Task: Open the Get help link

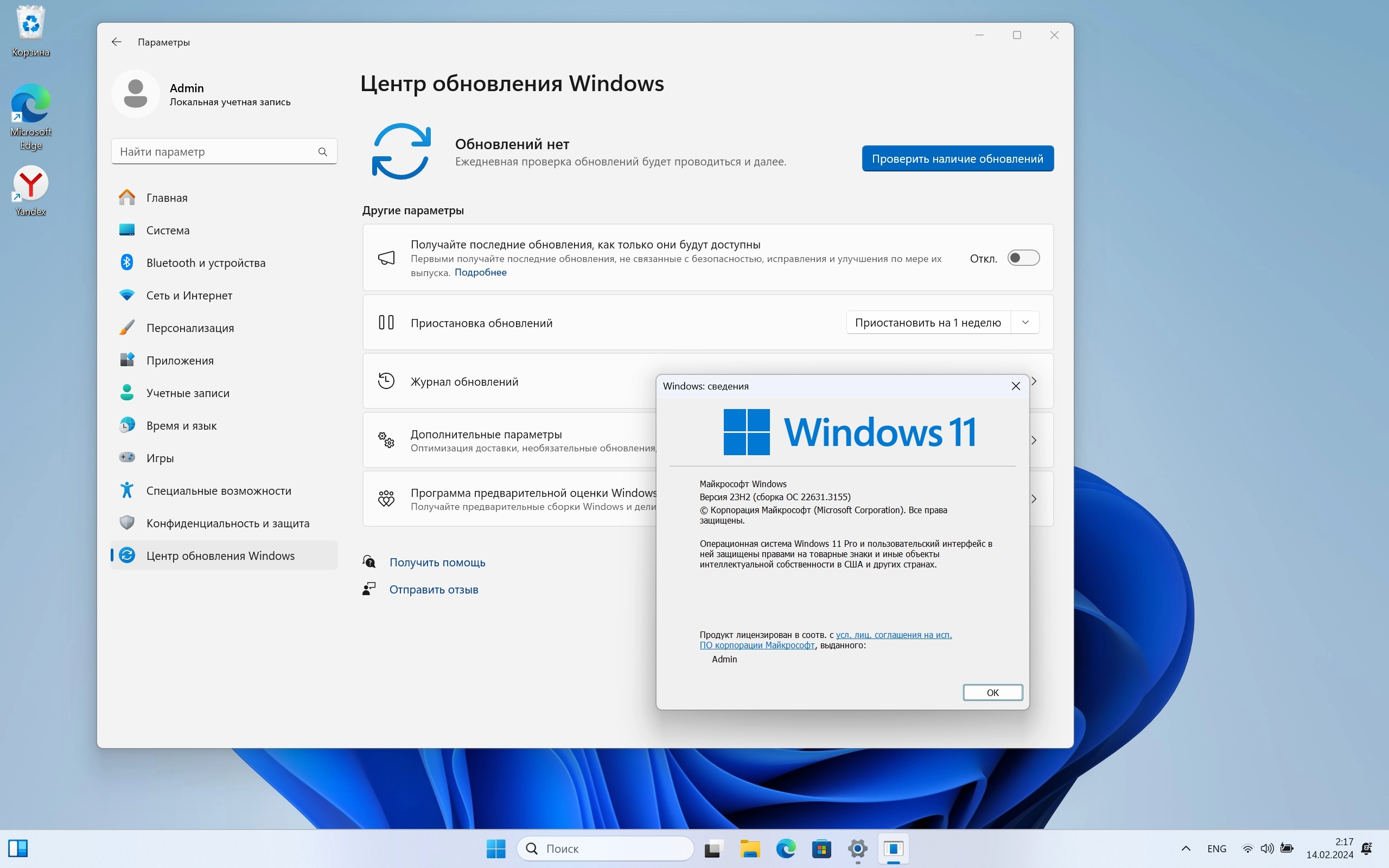Action: [437, 563]
